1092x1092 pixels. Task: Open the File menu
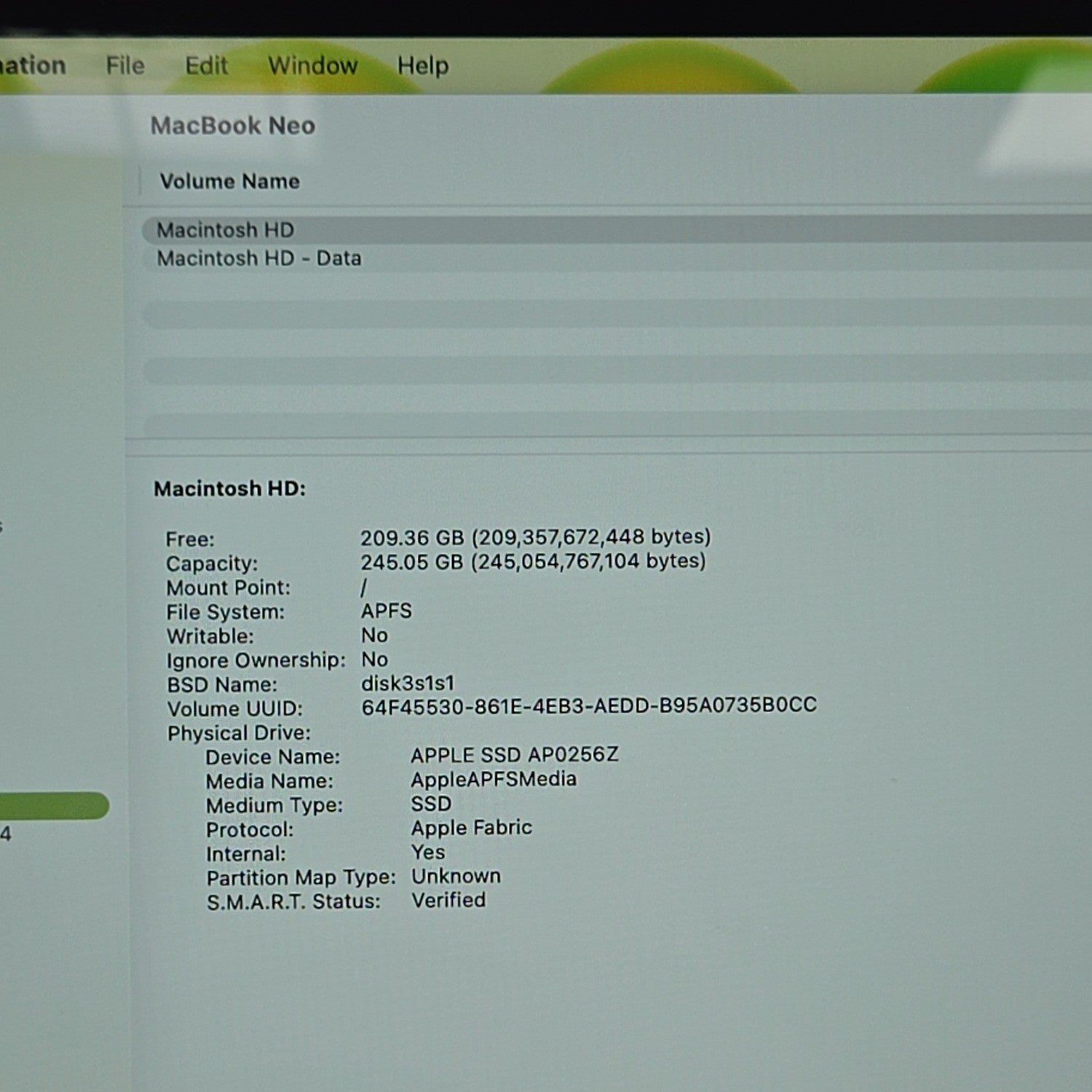(125, 66)
